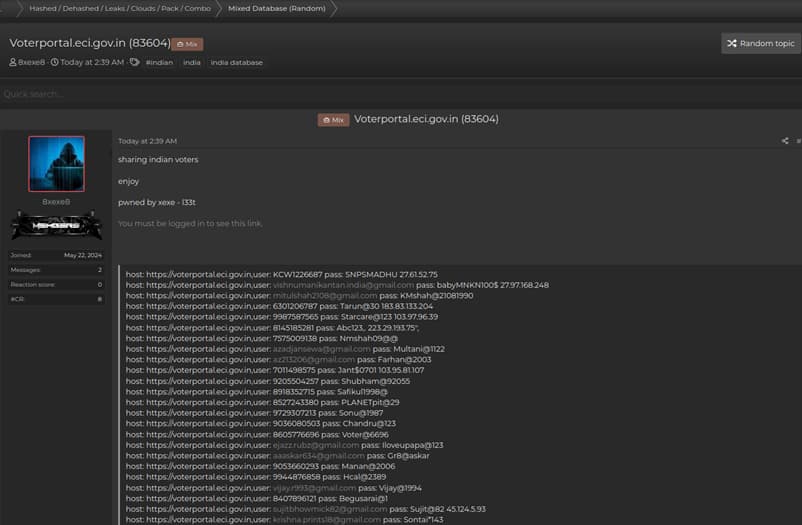802x525 pixels.
Task: Click the post timestamp Today at 2:39 AM
Action: 147,141
